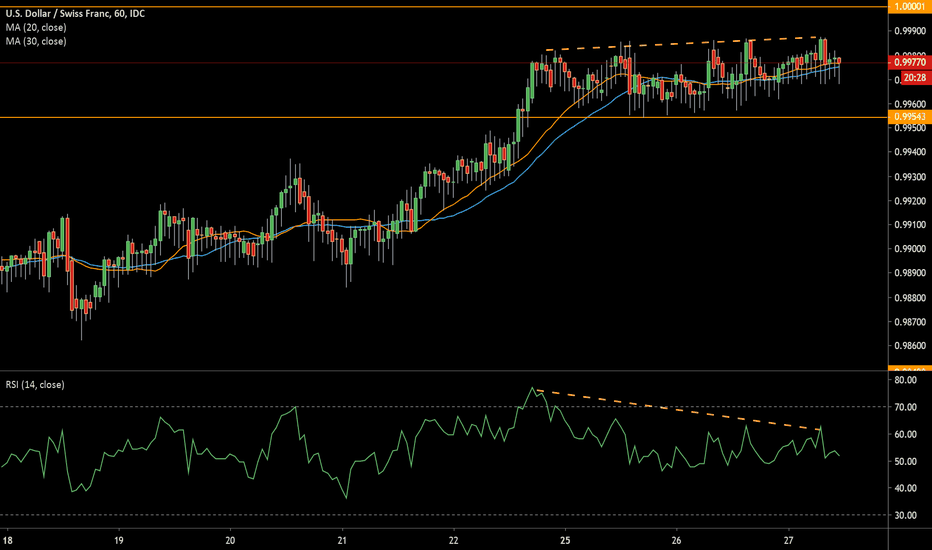
Task: Click the red 0.99770 current price tag
Action: click(x=909, y=63)
